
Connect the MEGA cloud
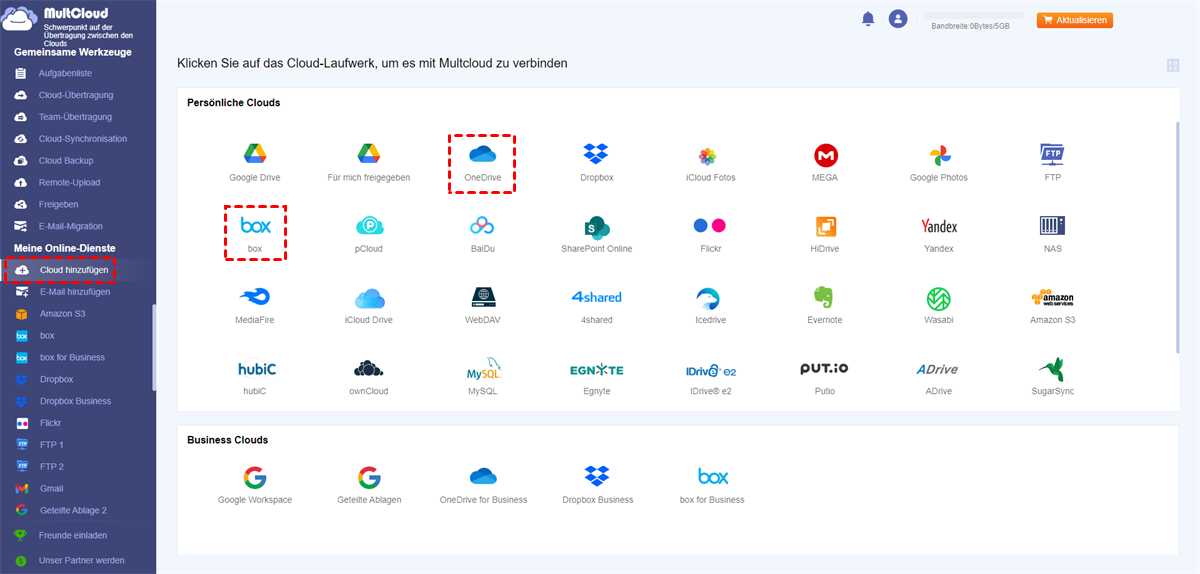pyautogui.click(x=825, y=163)
